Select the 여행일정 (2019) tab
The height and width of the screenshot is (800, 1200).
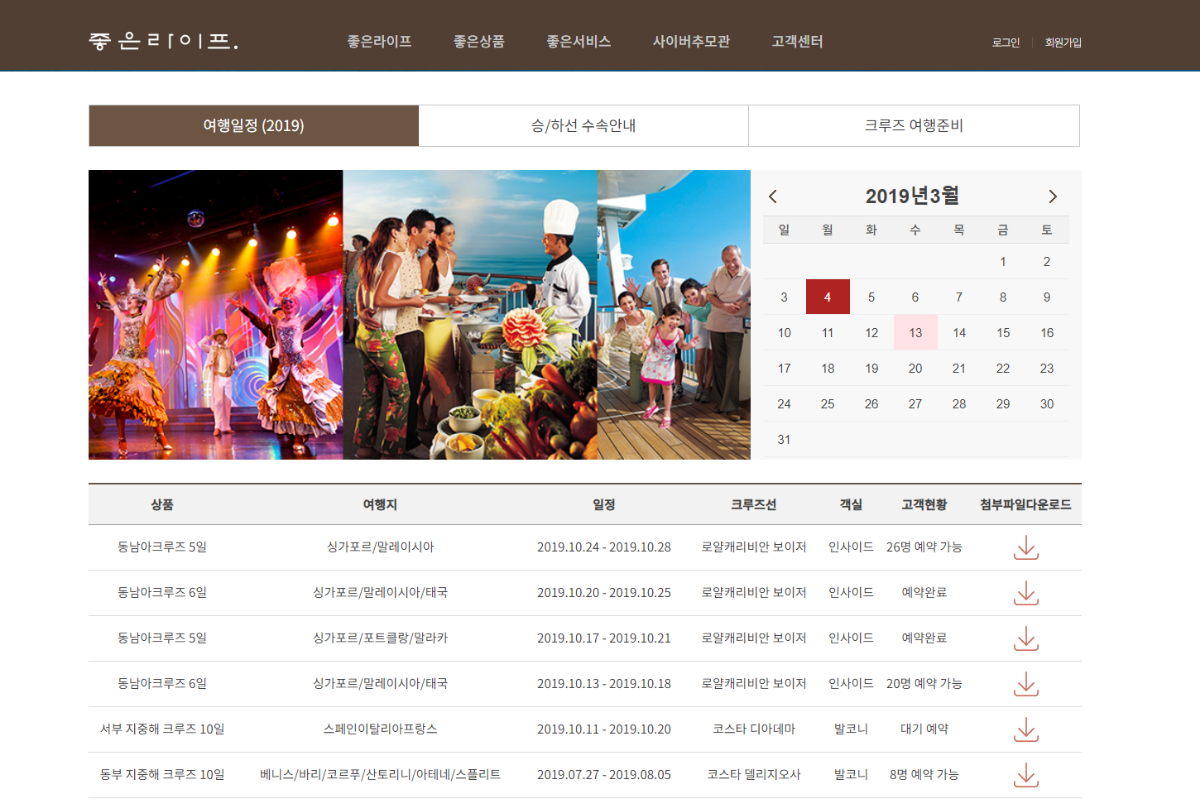(x=253, y=126)
